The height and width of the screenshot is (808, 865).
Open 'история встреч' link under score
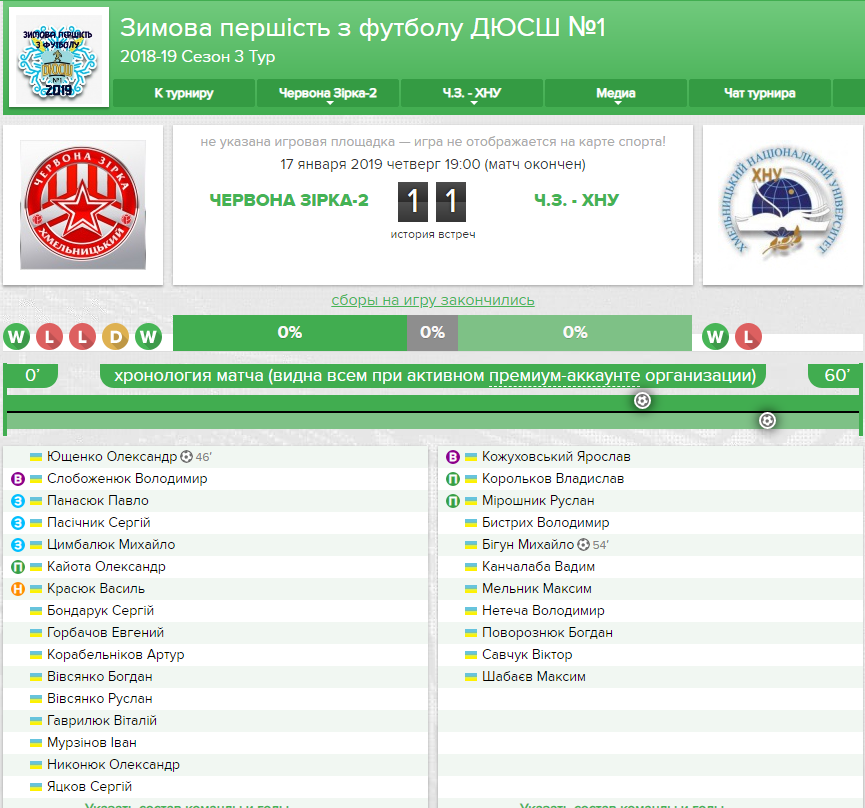tap(433, 234)
